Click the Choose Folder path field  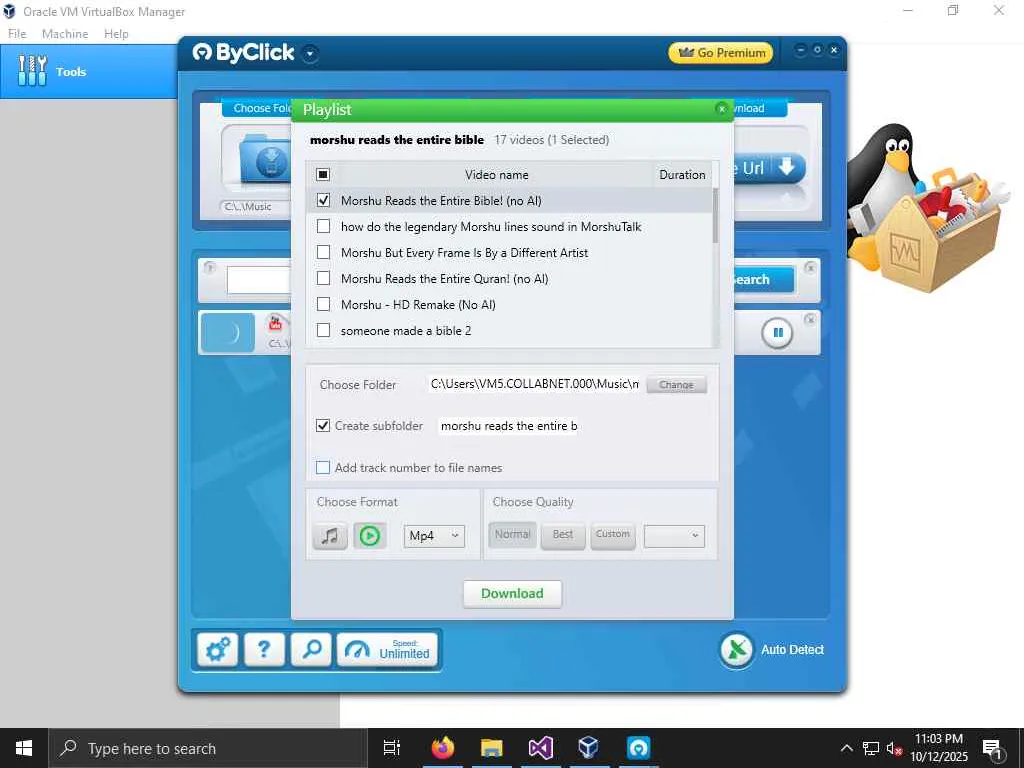coord(534,384)
